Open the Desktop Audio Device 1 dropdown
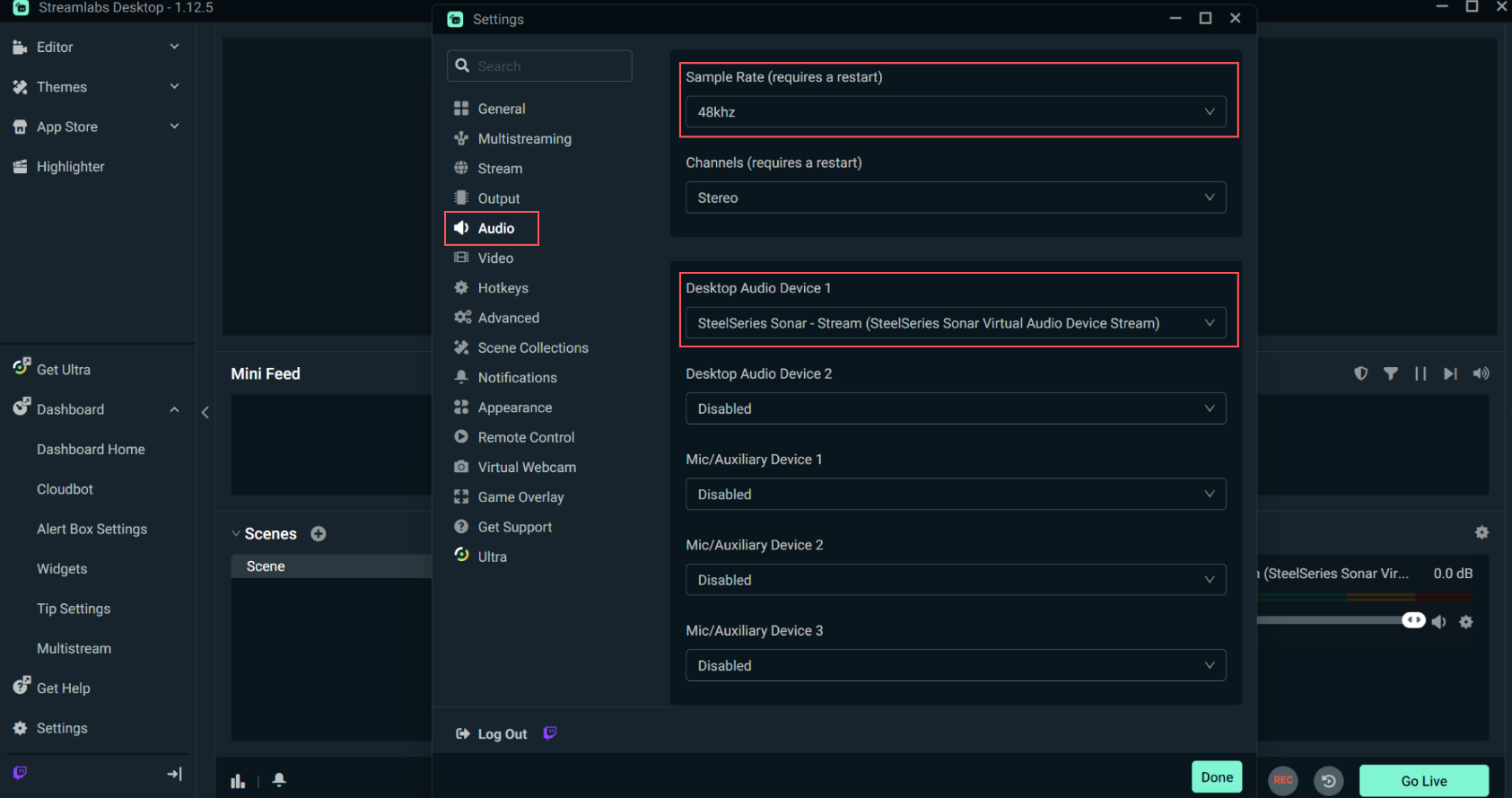Viewport: 1512px width, 798px height. 956,323
